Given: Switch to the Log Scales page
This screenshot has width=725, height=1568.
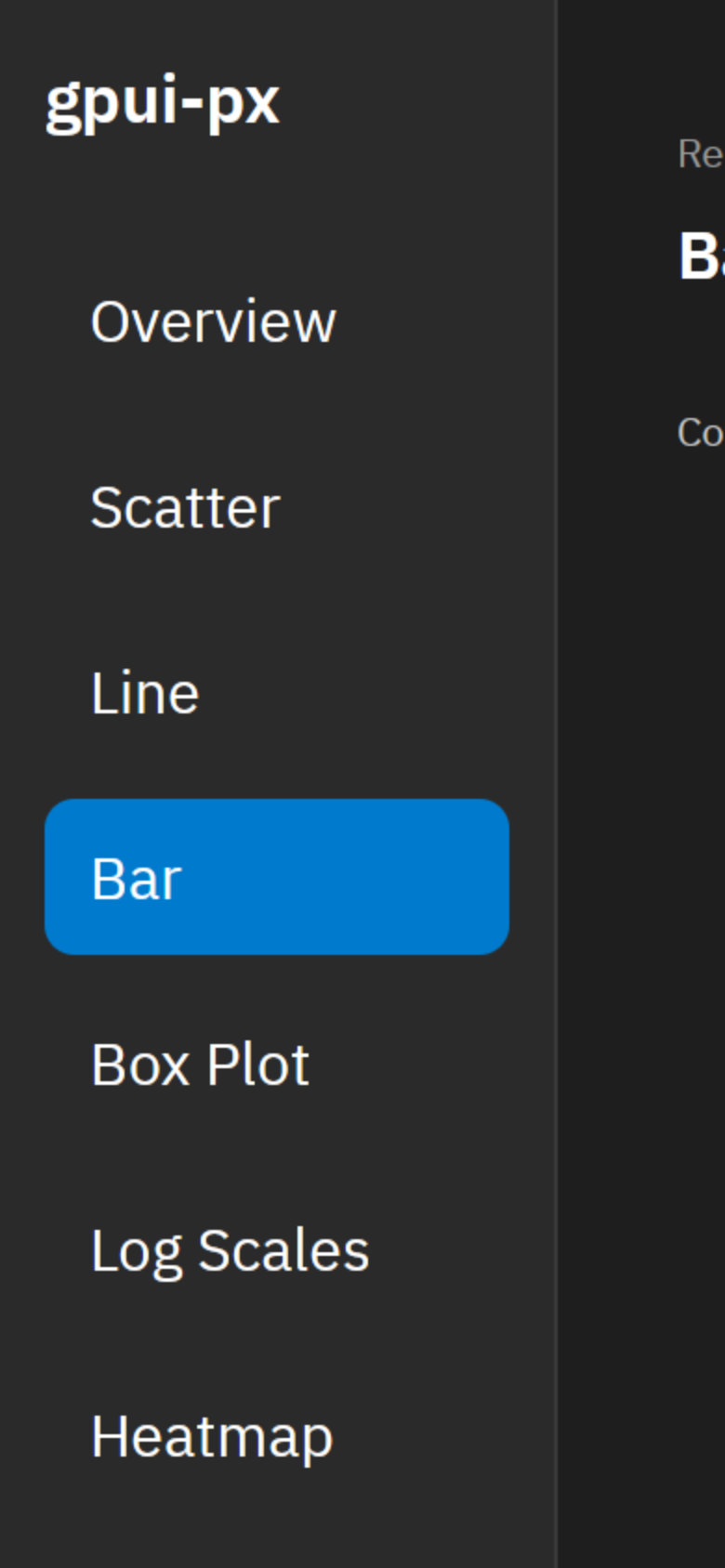Looking at the screenshot, I should click(277, 1249).
